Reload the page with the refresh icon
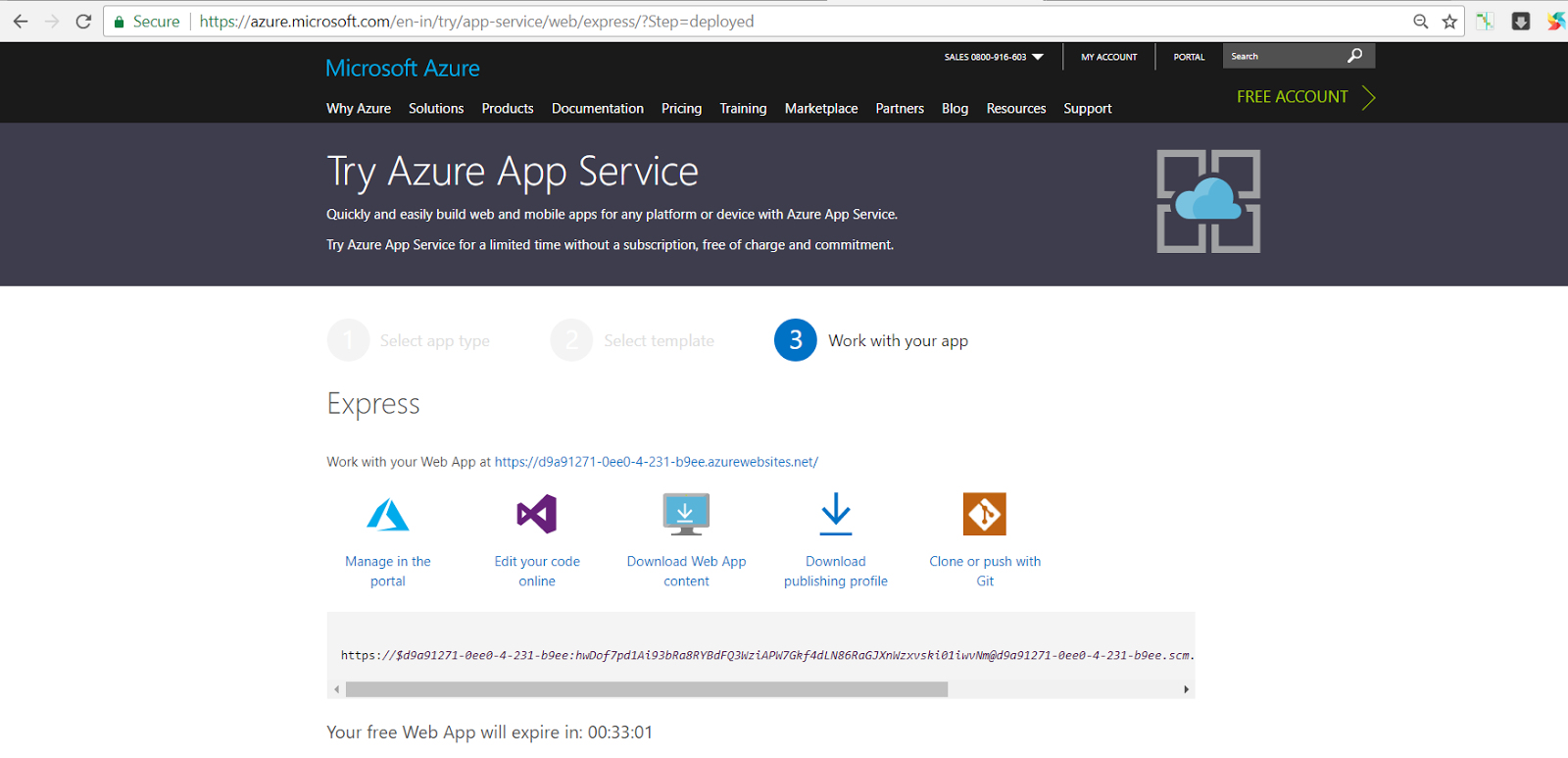This screenshot has height=758, width=1568. coord(83,22)
